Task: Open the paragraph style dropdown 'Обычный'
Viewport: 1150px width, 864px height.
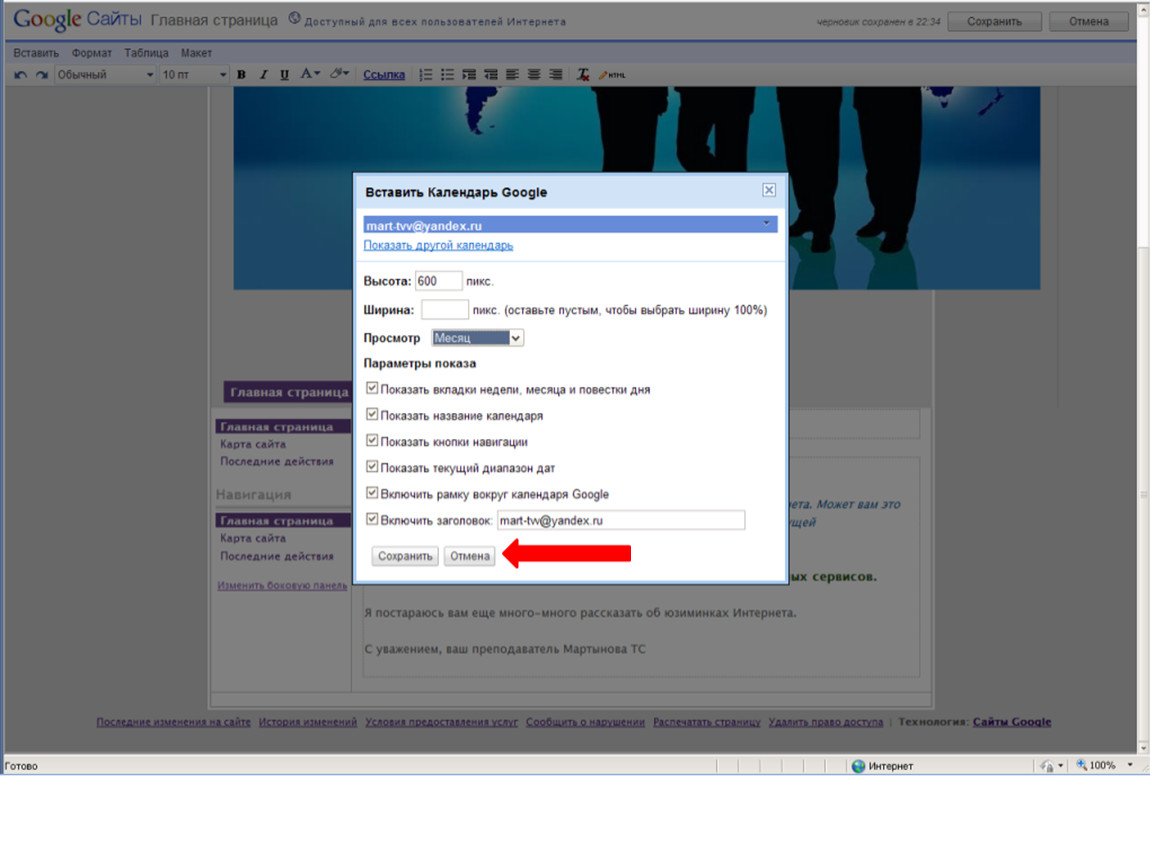Action: 105,75
